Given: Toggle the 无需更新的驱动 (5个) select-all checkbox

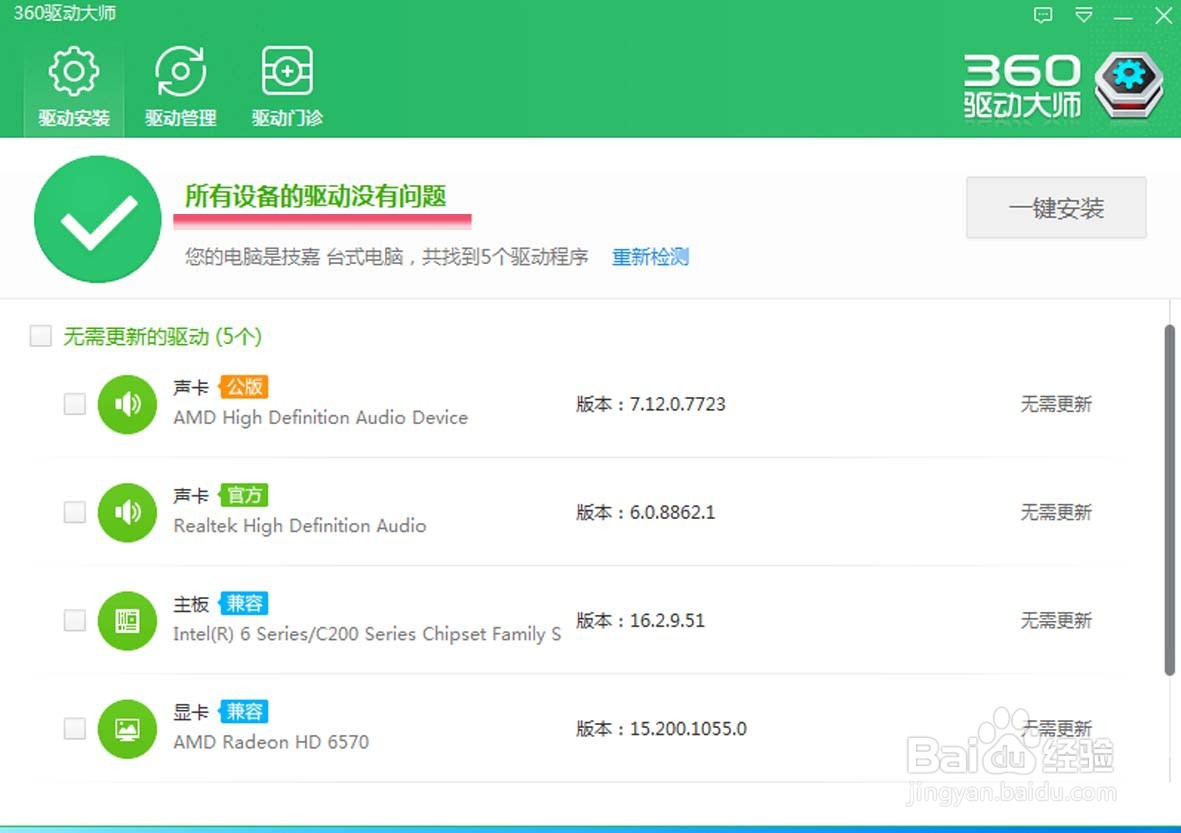Looking at the screenshot, I should point(41,336).
